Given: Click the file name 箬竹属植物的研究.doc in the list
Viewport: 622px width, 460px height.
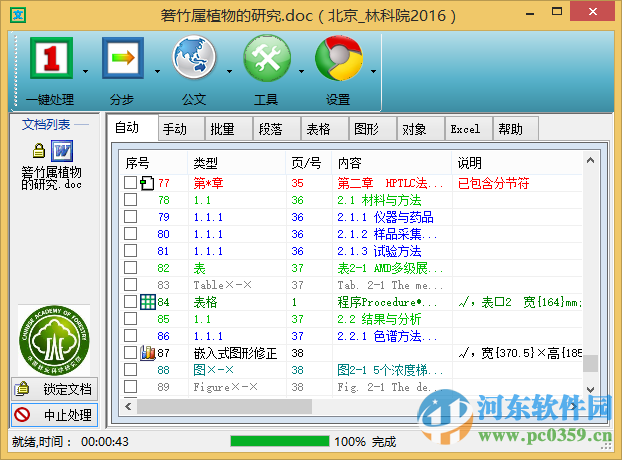Looking at the screenshot, I should 52,178.
